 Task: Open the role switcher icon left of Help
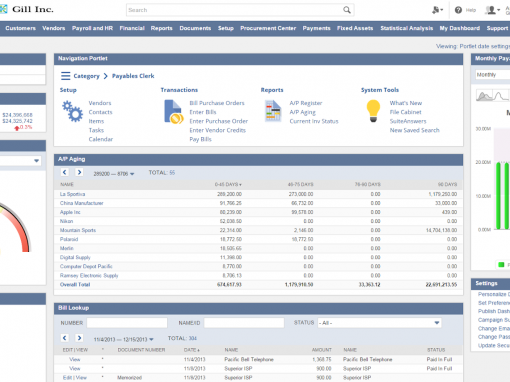click(x=437, y=10)
